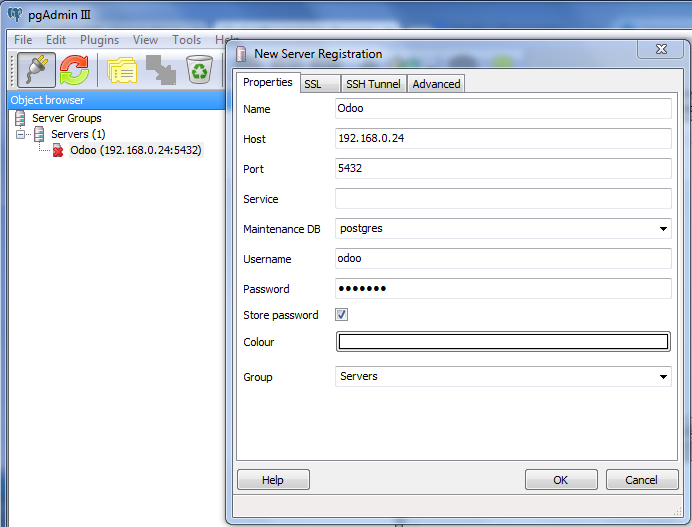The height and width of the screenshot is (527, 692).
Task: Select Server Groups in the tree
Action: click(67, 118)
